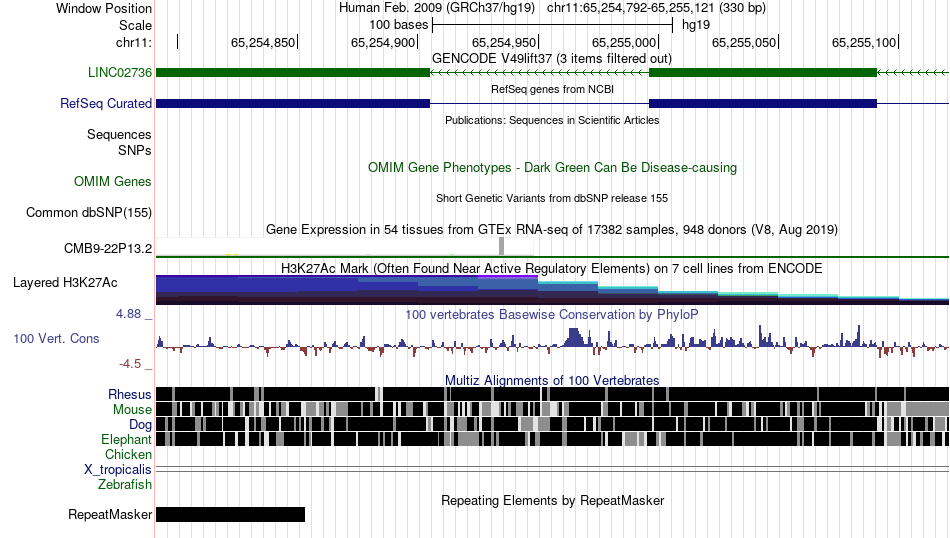Click the left green LINC02736 exon block
Screen dimensions: 950x538
tap(293, 73)
